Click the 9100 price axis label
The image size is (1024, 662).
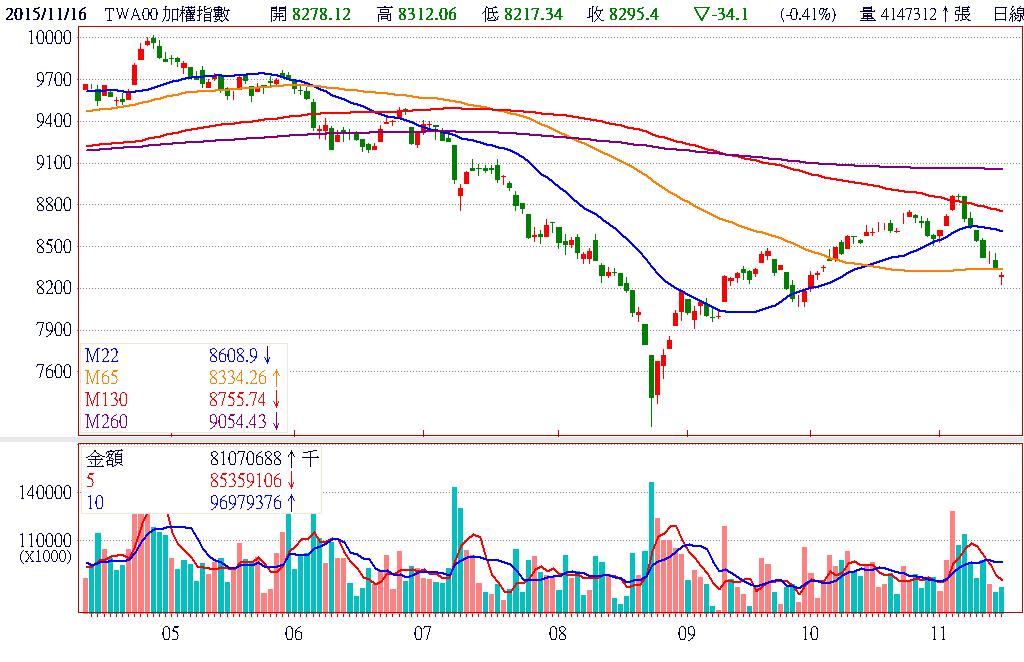(54, 163)
